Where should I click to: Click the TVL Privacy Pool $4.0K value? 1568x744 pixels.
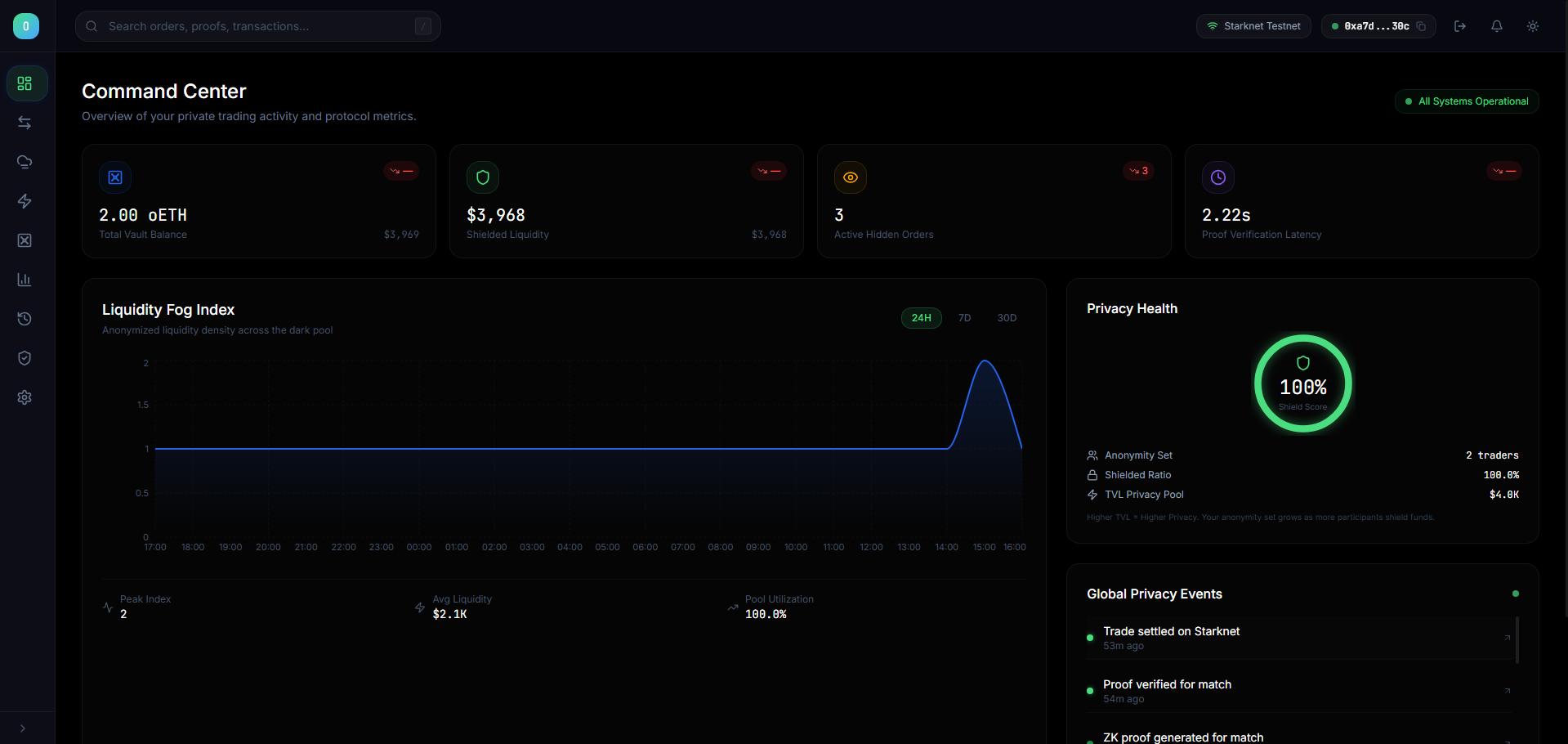coord(1504,495)
